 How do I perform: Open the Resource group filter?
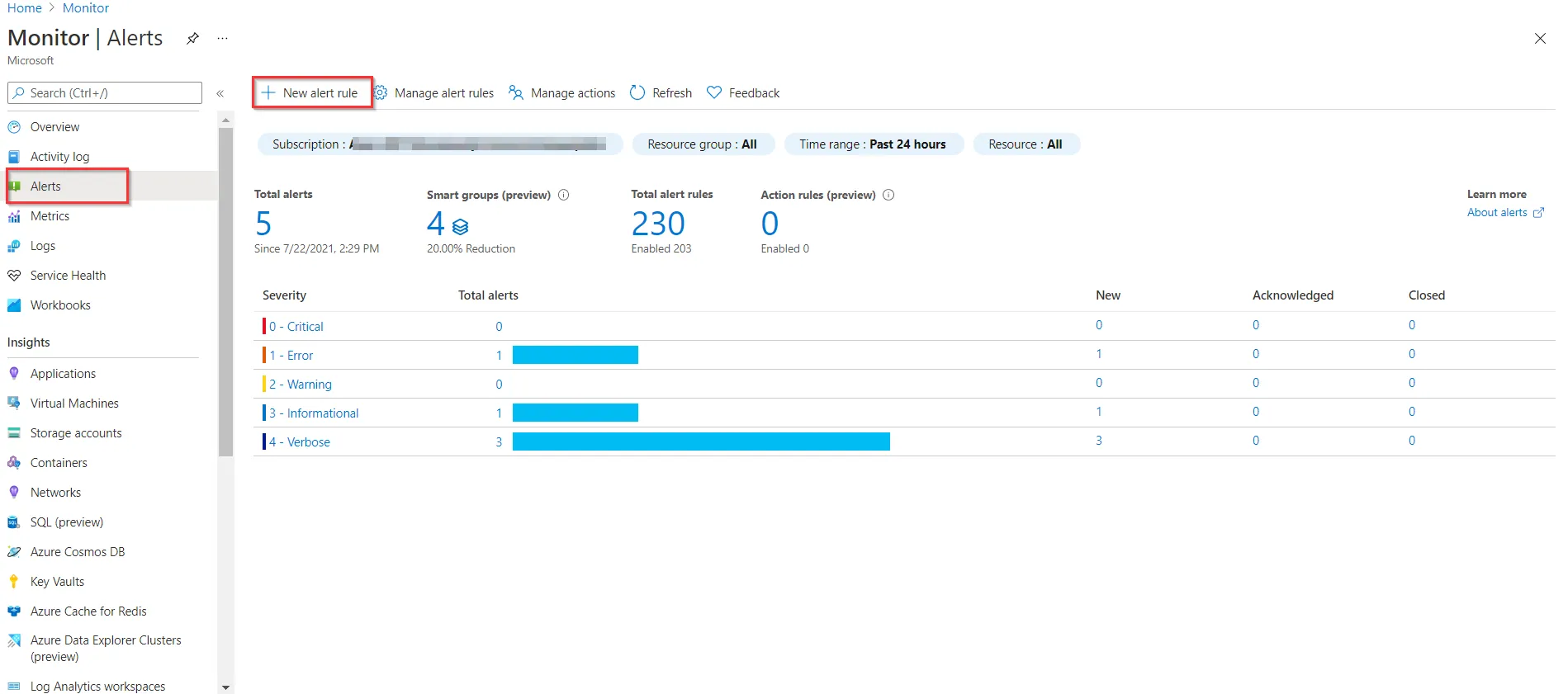pyautogui.click(x=703, y=144)
